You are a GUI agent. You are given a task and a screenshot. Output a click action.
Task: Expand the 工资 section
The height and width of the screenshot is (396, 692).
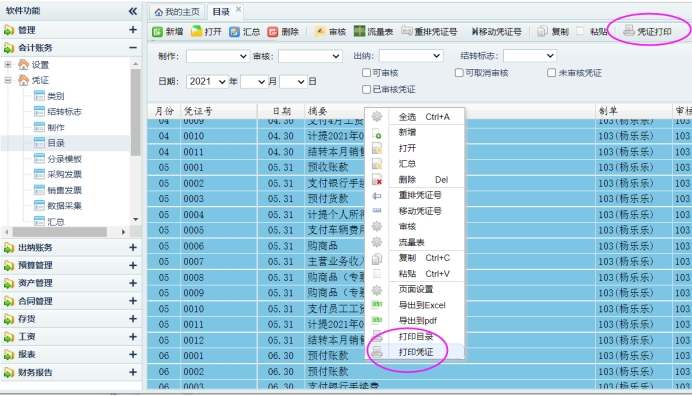[132, 336]
